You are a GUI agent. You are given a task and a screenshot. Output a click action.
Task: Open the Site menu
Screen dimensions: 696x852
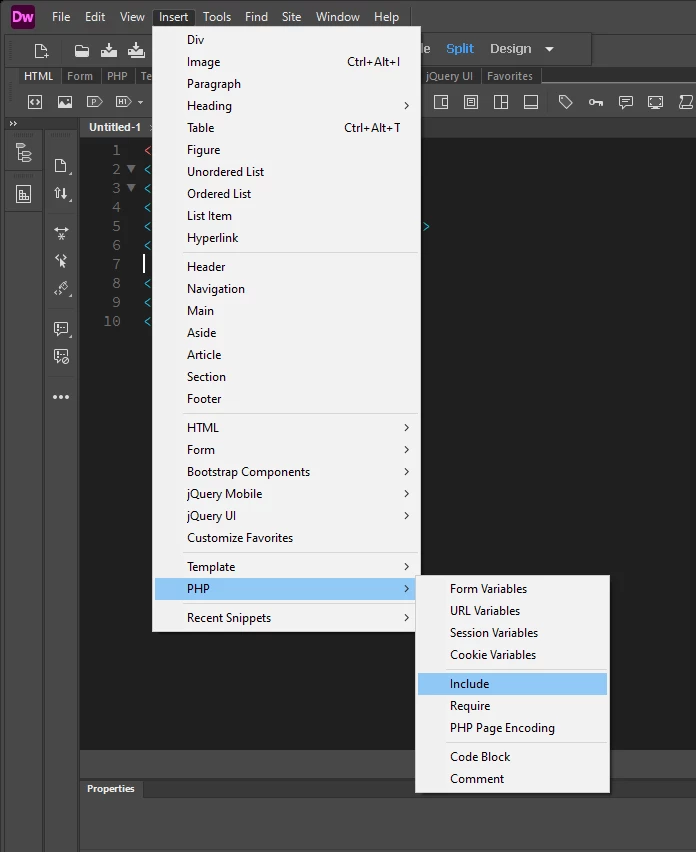(x=291, y=17)
